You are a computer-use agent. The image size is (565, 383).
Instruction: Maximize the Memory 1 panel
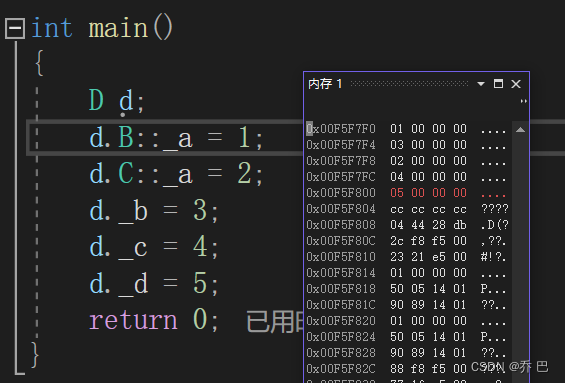coord(498,84)
